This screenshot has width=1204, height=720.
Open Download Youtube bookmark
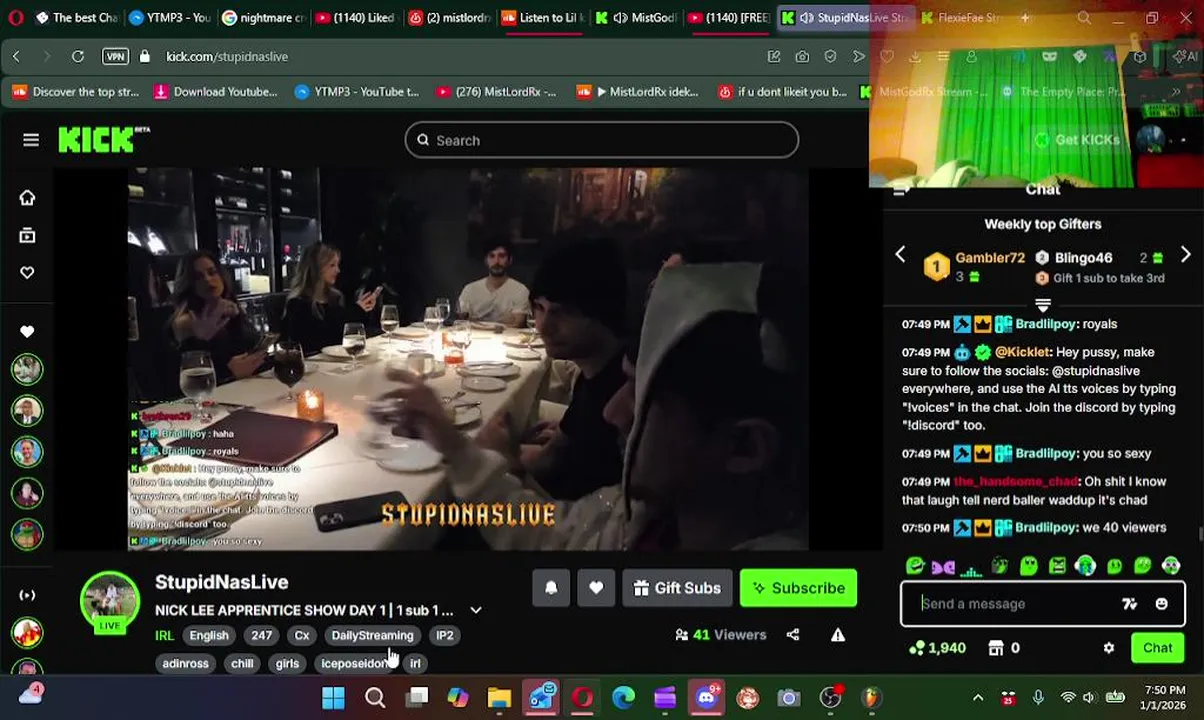tap(215, 92)
